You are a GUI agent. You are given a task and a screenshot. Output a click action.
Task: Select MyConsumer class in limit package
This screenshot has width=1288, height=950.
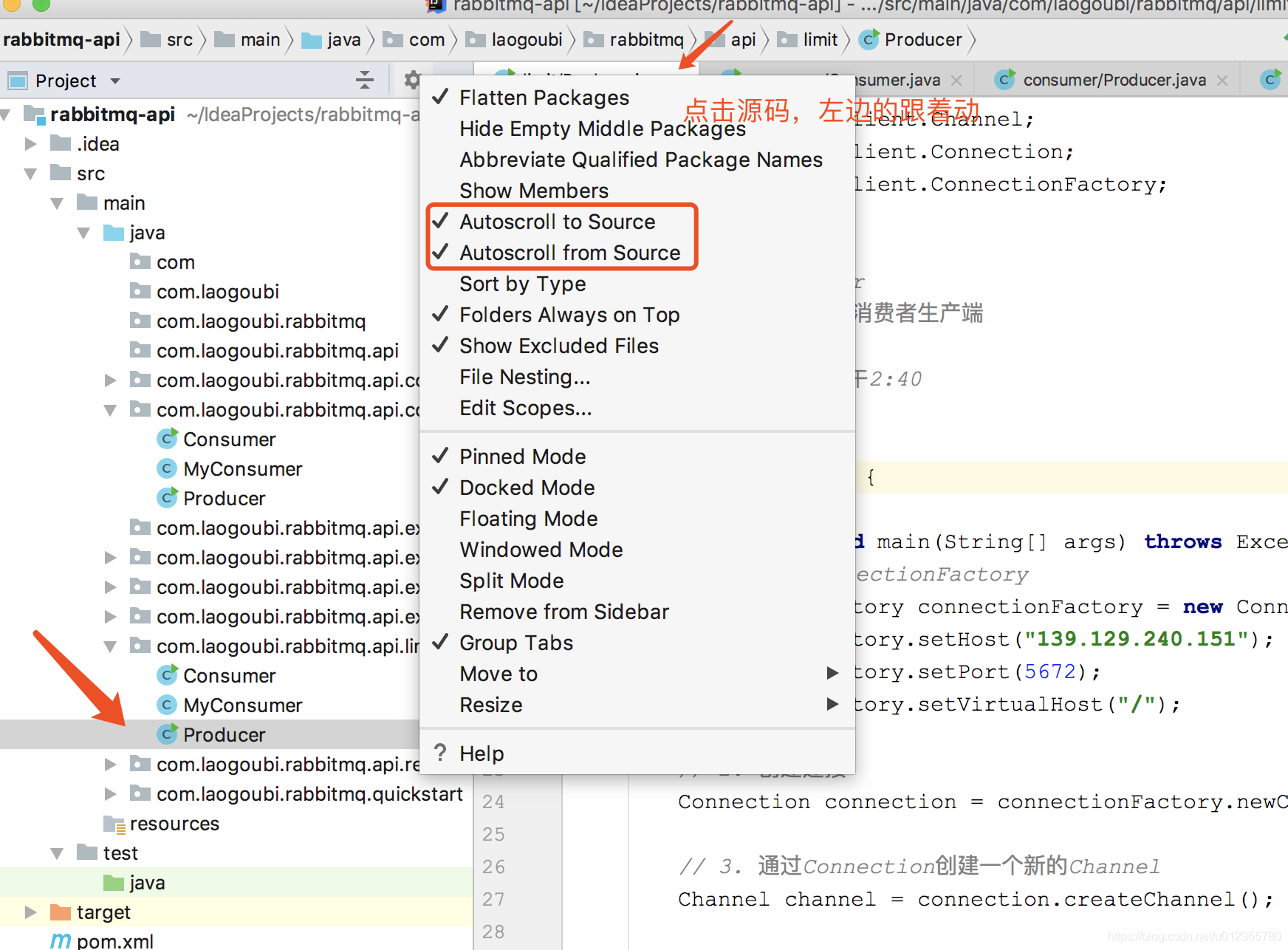(x=242, y=705)
